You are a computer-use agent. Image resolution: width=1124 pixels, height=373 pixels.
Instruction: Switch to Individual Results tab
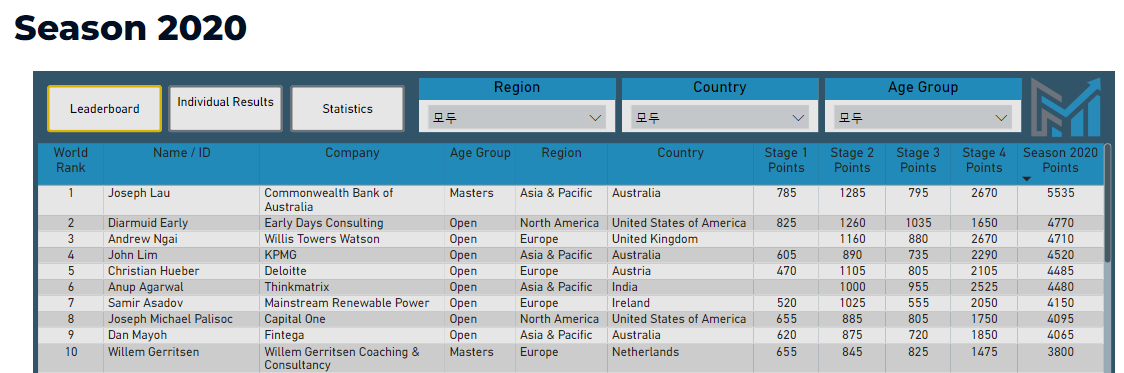tap(226, 109)
